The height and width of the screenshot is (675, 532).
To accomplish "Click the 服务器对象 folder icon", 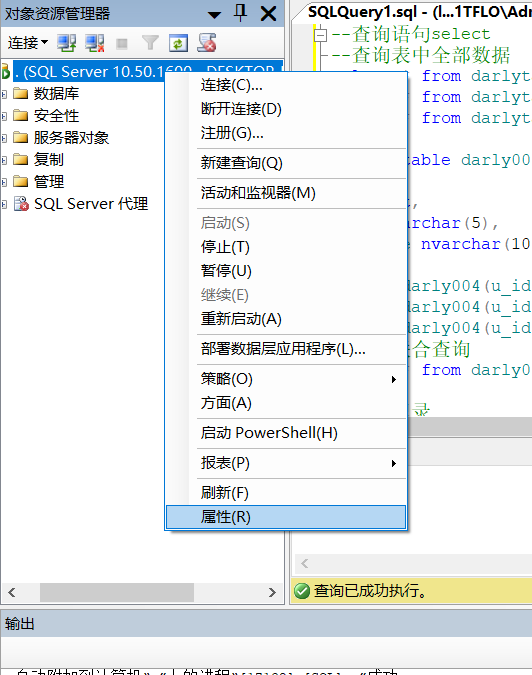I will tap(21, 137).
